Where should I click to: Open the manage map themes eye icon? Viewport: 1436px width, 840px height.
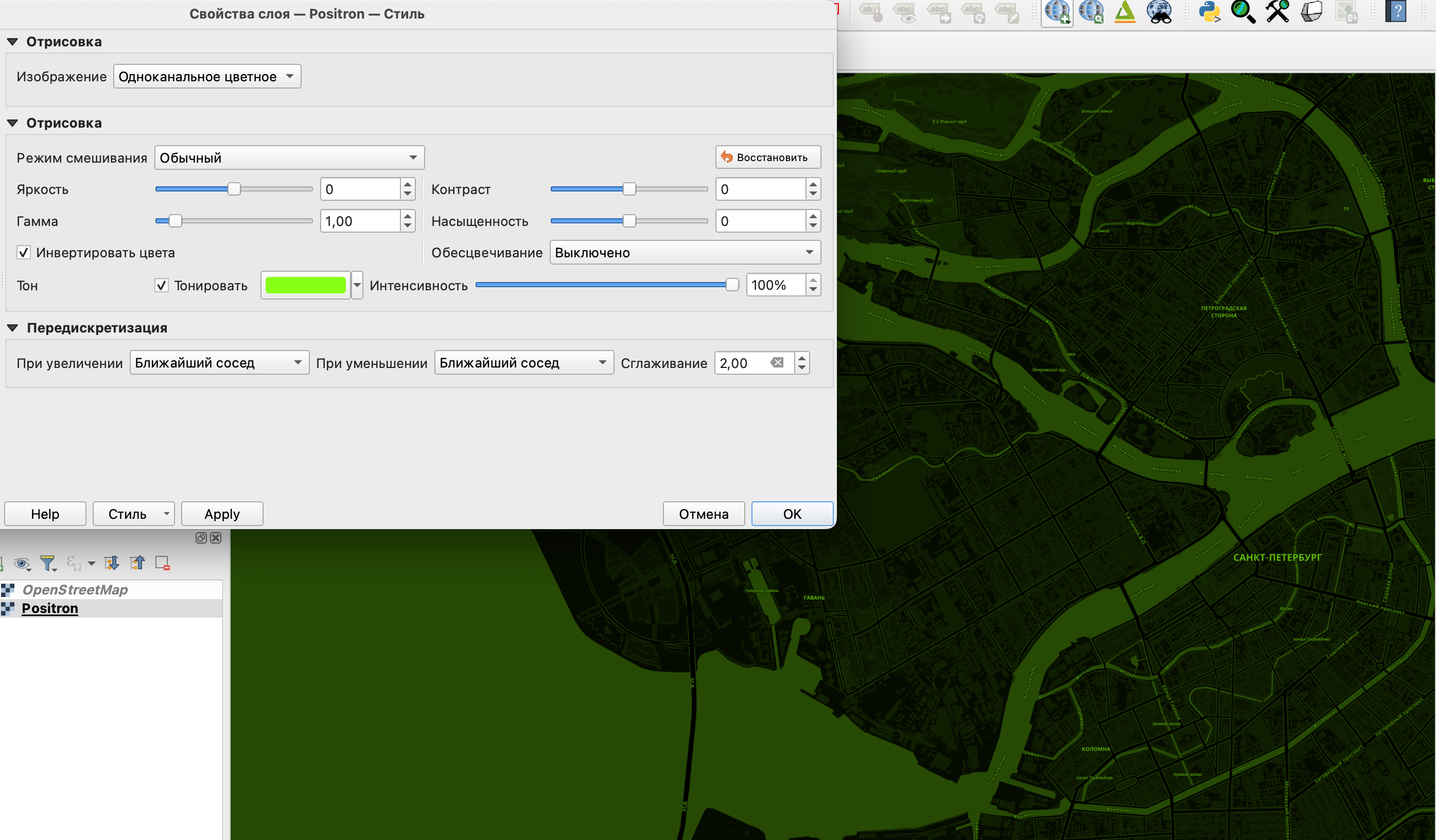pos(22,563)
